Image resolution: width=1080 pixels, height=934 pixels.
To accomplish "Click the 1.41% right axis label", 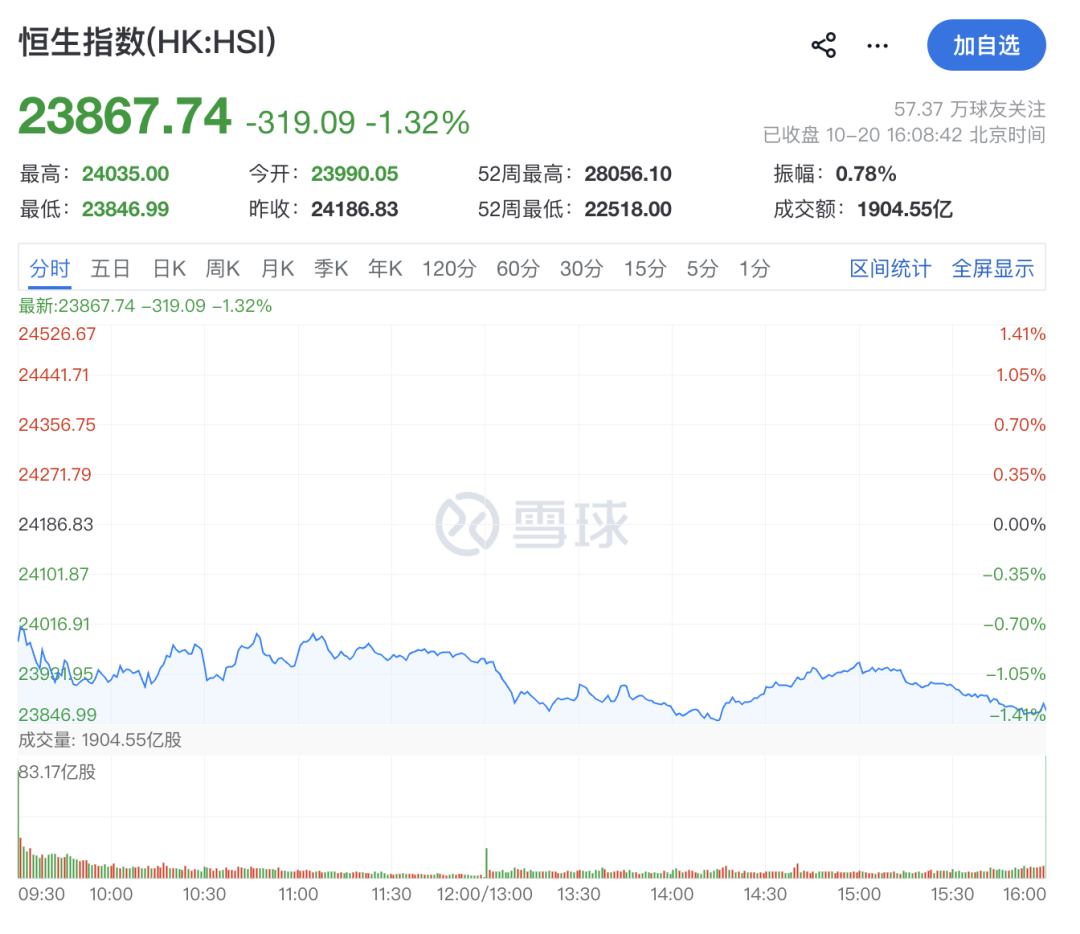I will pos(1023,334).
